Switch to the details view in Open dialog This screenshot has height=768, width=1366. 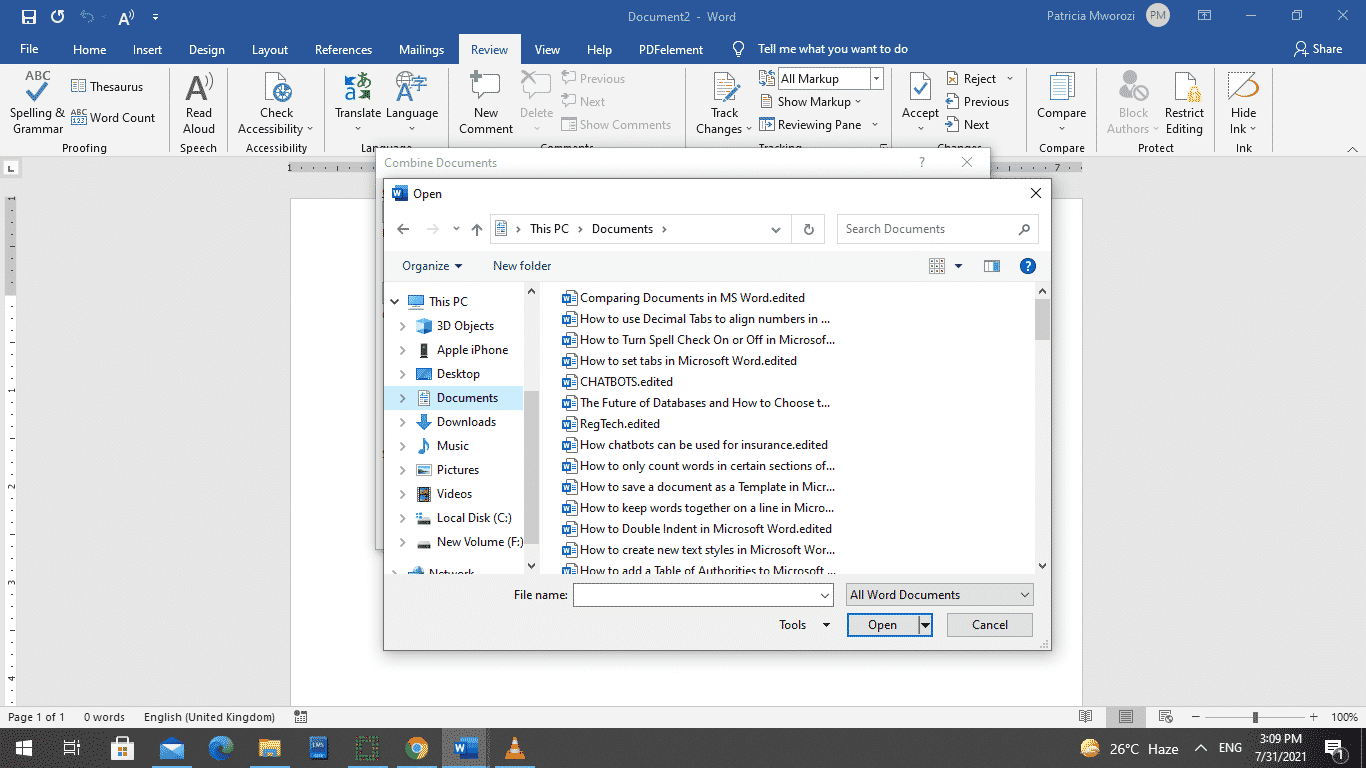pos(937,265)
